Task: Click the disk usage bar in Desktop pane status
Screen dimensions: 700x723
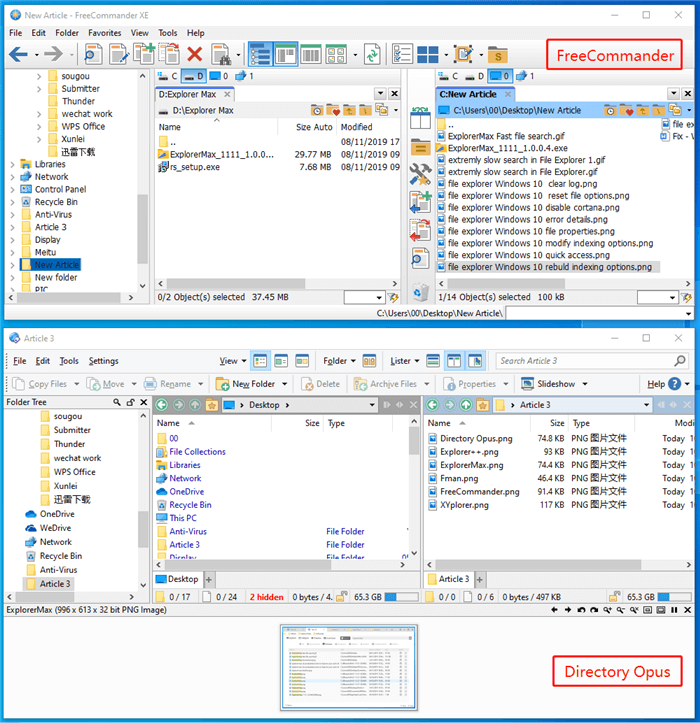Action: tap(401, 597)
